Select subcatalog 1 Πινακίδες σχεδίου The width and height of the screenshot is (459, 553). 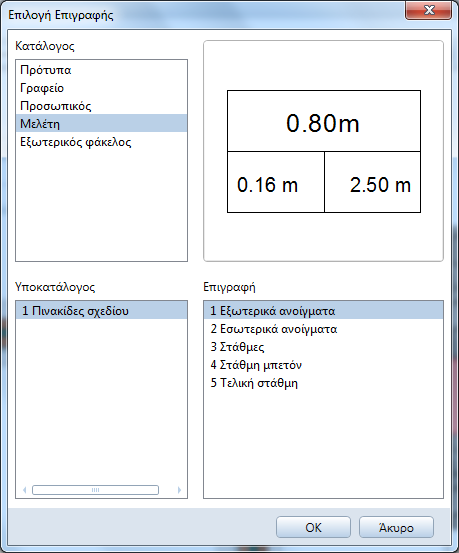pyautogui.click(x=101, y=311)
